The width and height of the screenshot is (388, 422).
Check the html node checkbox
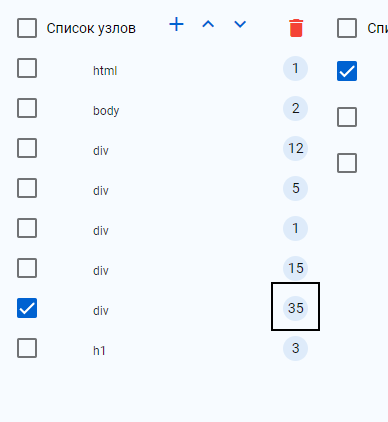coord(27,68)
